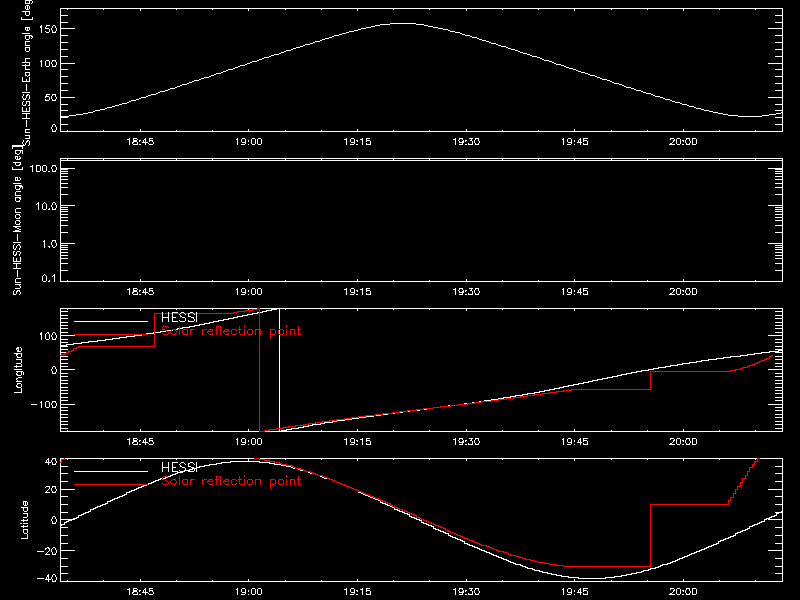Viewport: 800px width, 600px height.
Task: Click the 'Sun-HESSI-Moon angle [deg]' axis title
Action: click(x=17, y=220)
